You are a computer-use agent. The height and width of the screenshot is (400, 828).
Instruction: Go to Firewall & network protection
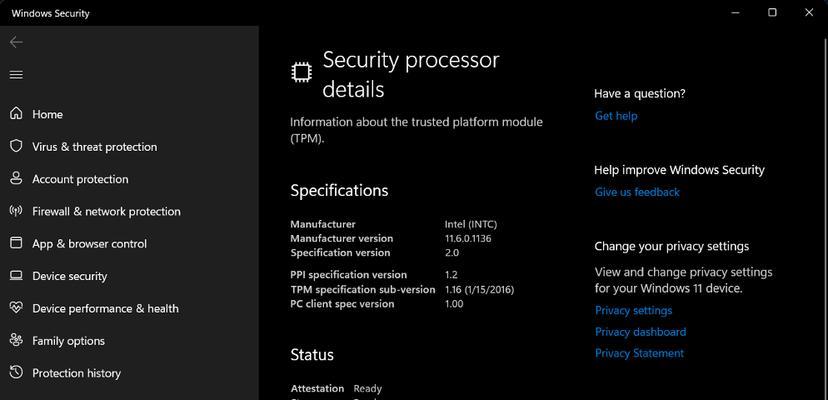[x=106, y=211]
